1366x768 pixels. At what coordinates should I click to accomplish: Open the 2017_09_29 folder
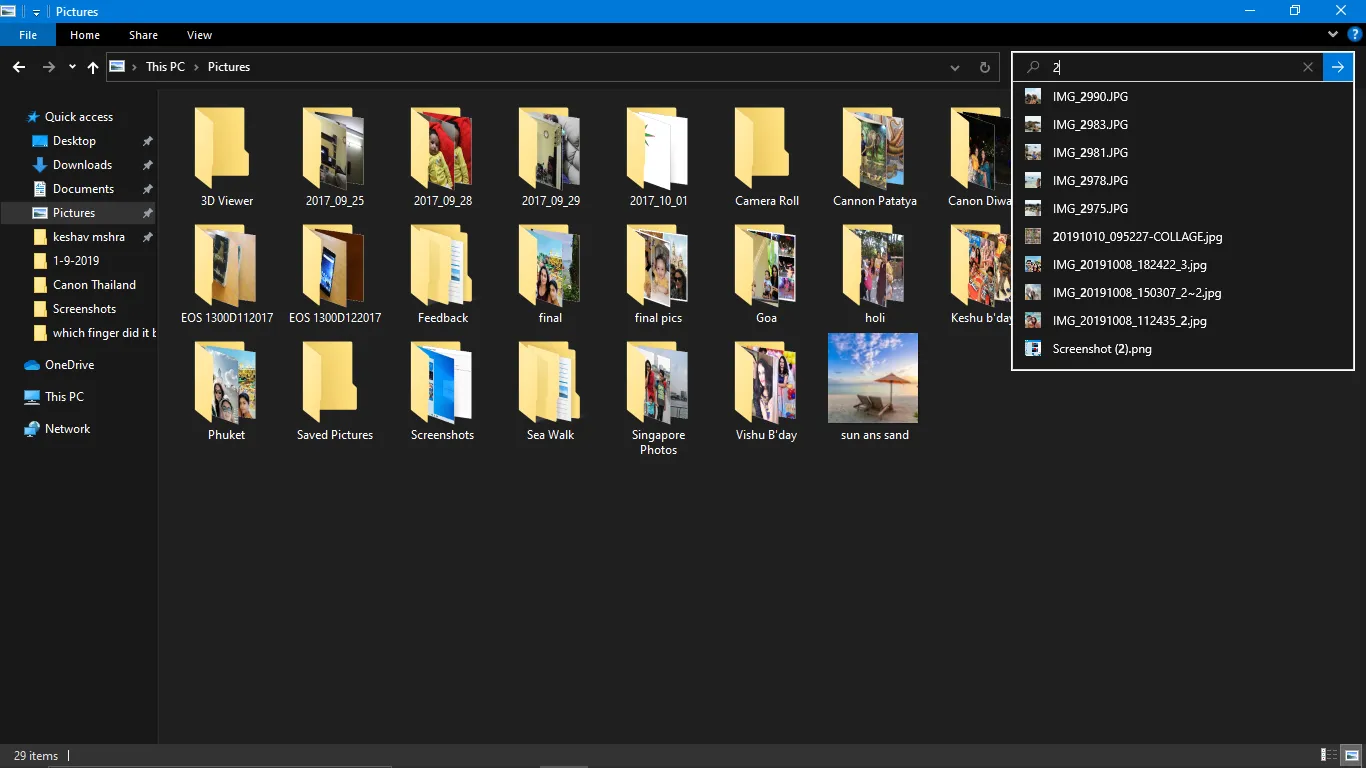[551, 157]
